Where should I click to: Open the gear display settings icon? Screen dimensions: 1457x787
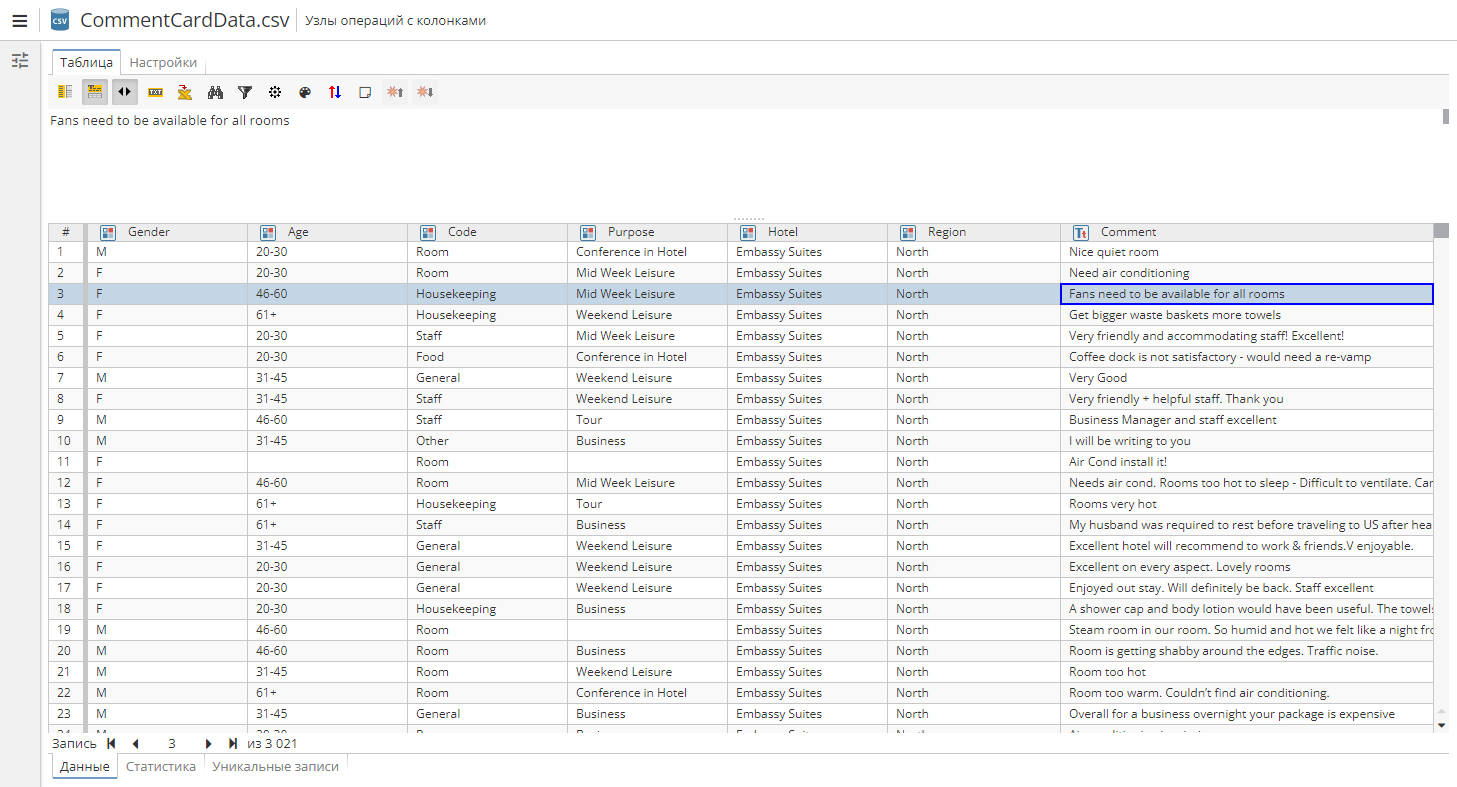click(x=275, y=92)
